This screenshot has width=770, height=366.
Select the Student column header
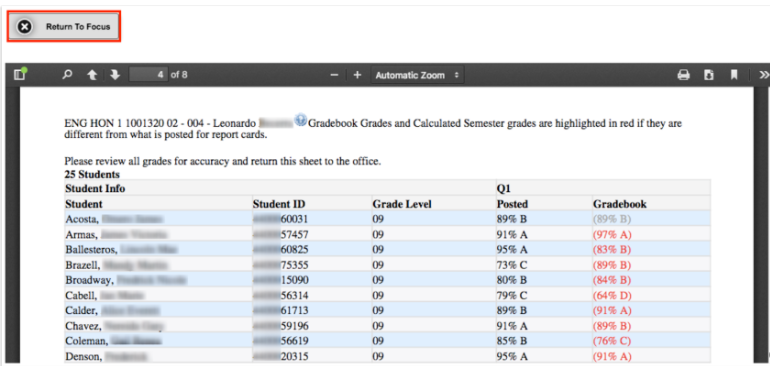(84, 204)
